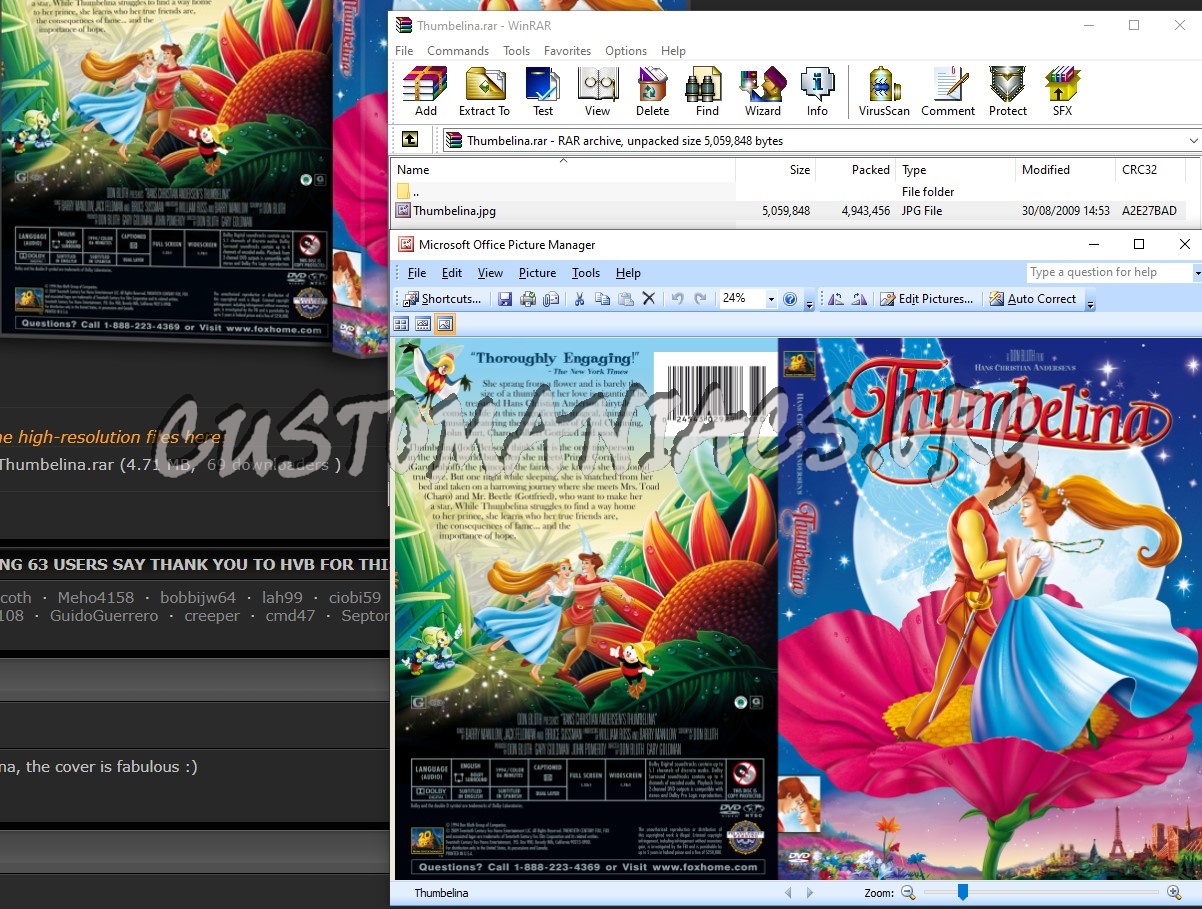This screenshot has height=909, width=1202.
Task: Open the WinRAR View tool
Action: tap(598, 92)
